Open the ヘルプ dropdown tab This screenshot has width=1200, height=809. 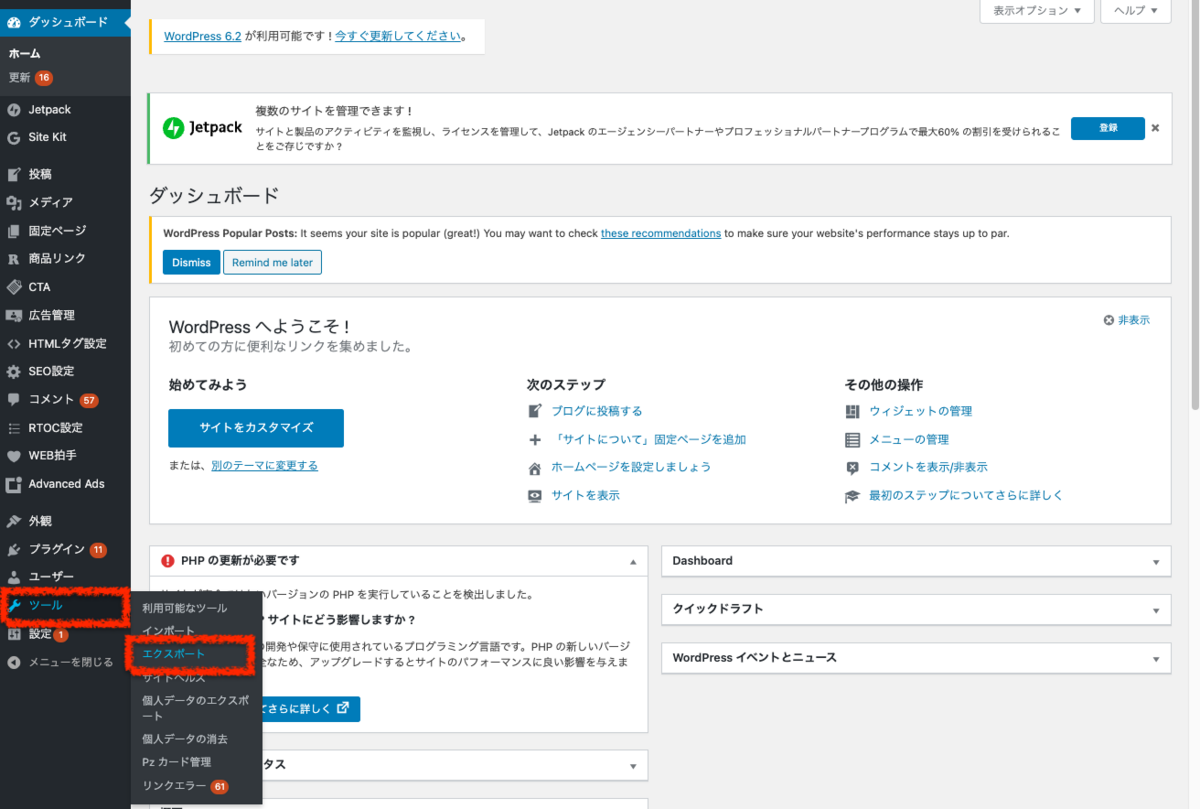tap(1135, 11)
